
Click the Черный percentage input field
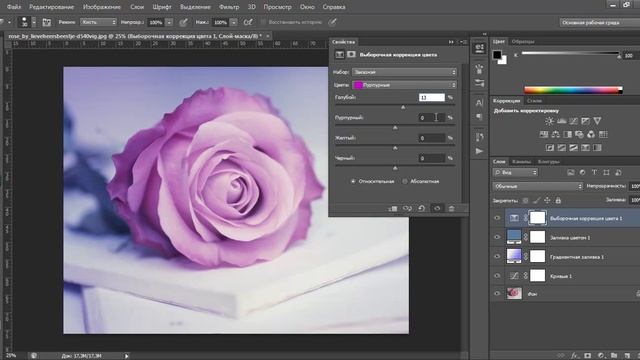point(432,158)
